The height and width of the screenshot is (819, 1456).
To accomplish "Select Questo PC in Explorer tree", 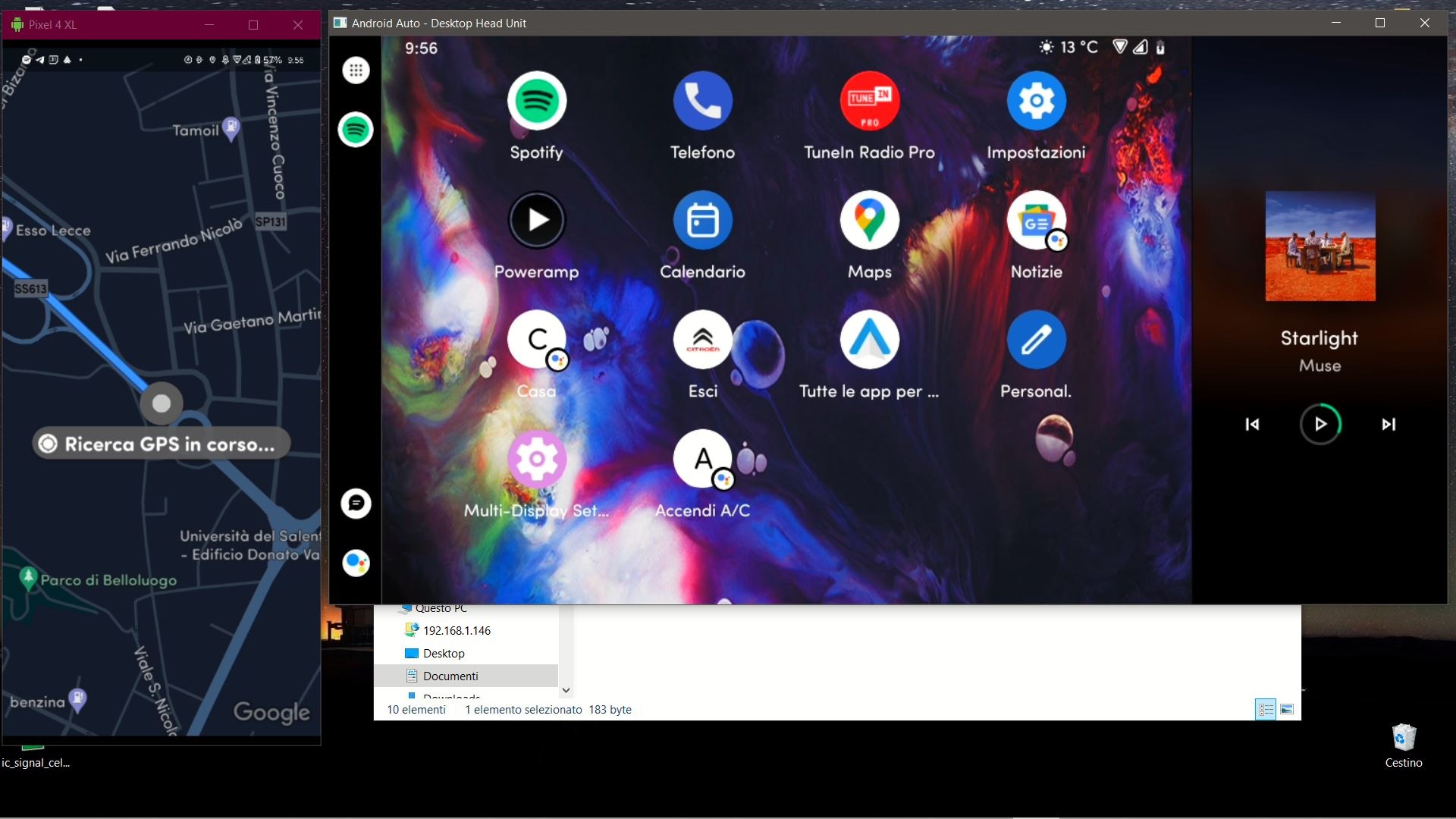I will (441, 608).
